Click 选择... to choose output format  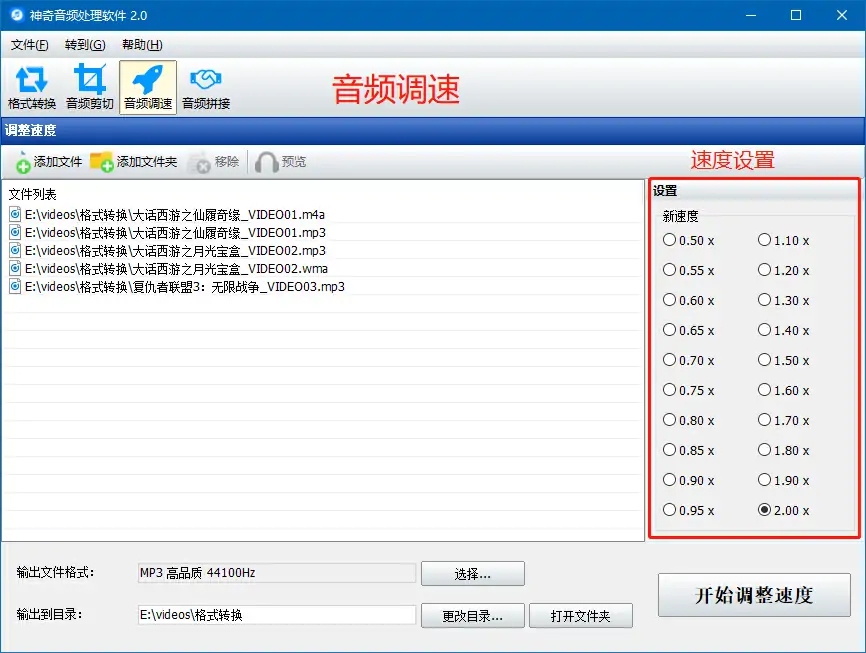click(472, 574)
